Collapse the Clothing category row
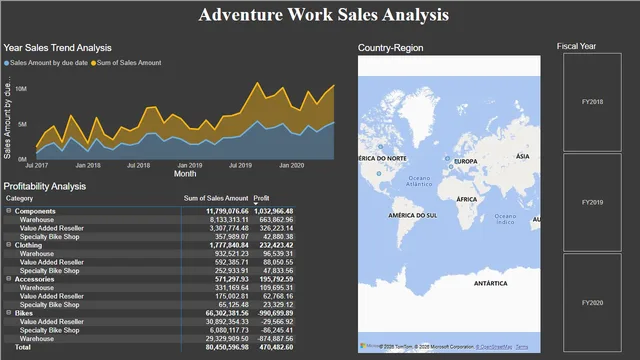 pos(9,244)
